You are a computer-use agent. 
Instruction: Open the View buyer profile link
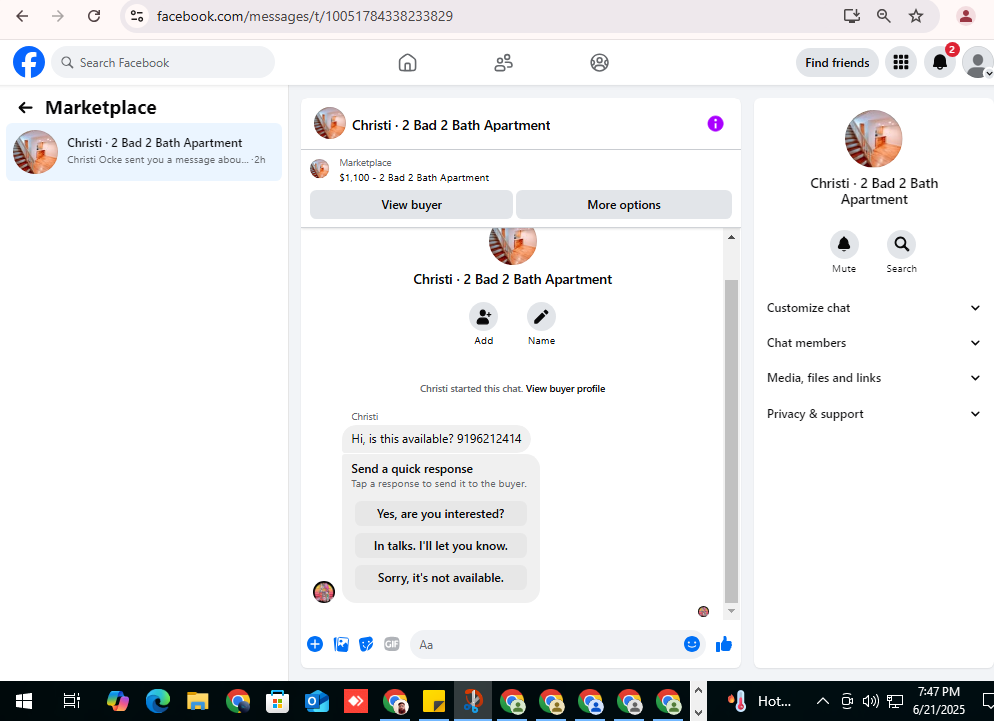click(565, 389)
